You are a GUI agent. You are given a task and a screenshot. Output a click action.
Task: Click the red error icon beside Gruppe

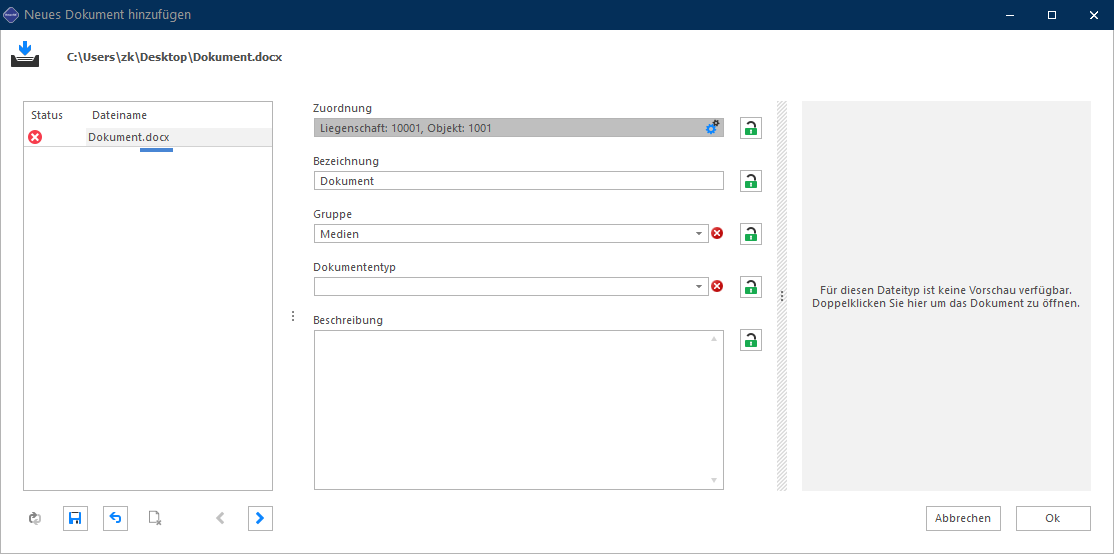717,233
